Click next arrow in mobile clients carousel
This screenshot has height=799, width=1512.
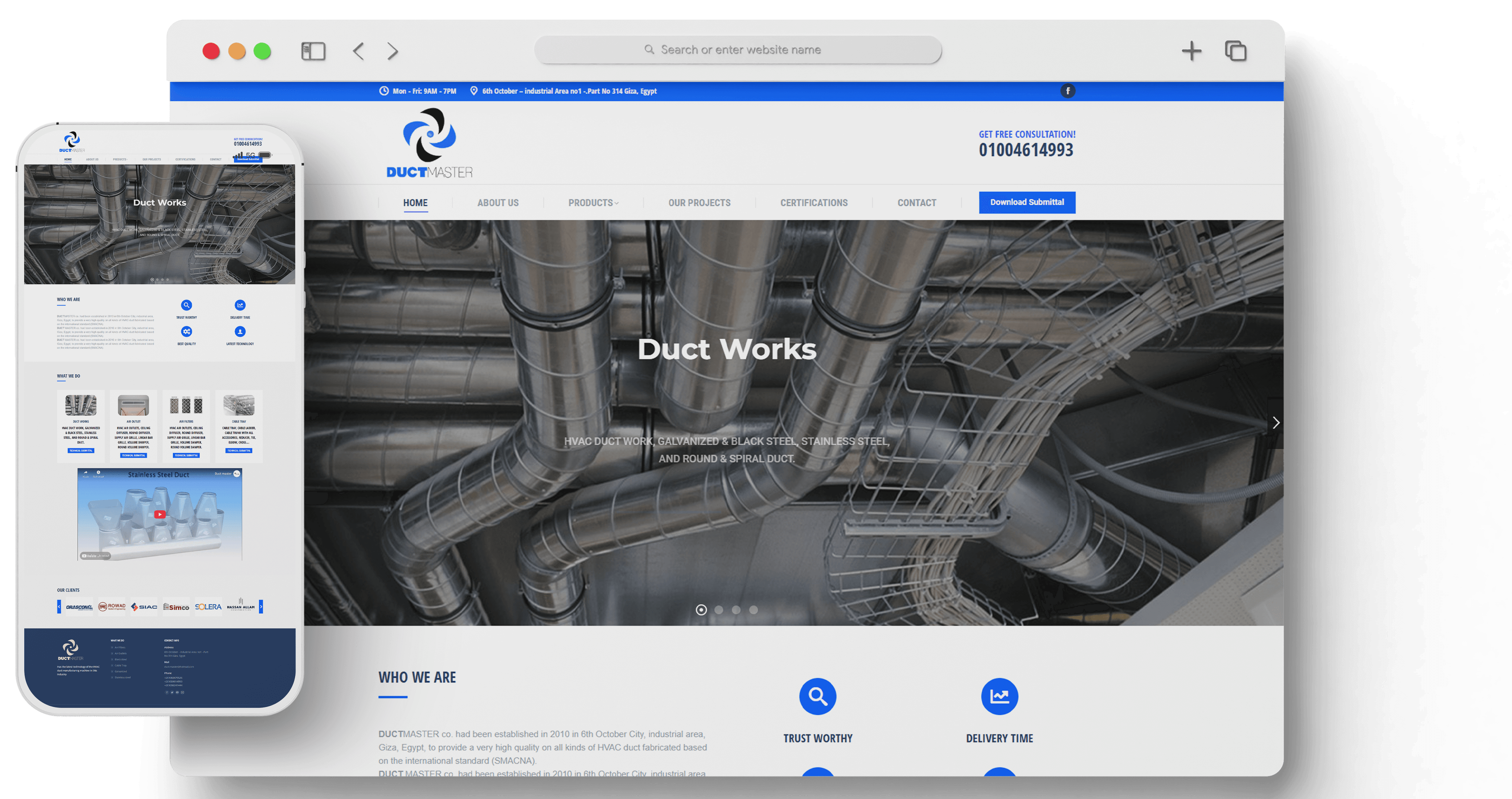pos(261,606)
